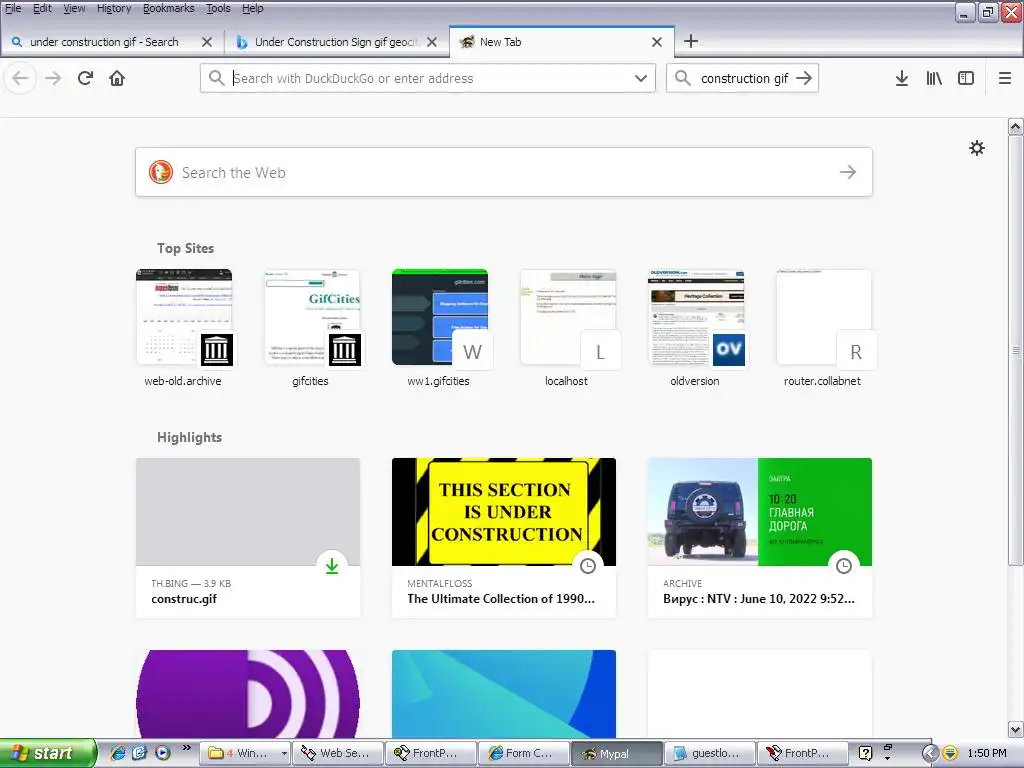Close the Under Construction Sign gif tab
The width and height of the screenshot is (1024, 768).
[432, 42]
